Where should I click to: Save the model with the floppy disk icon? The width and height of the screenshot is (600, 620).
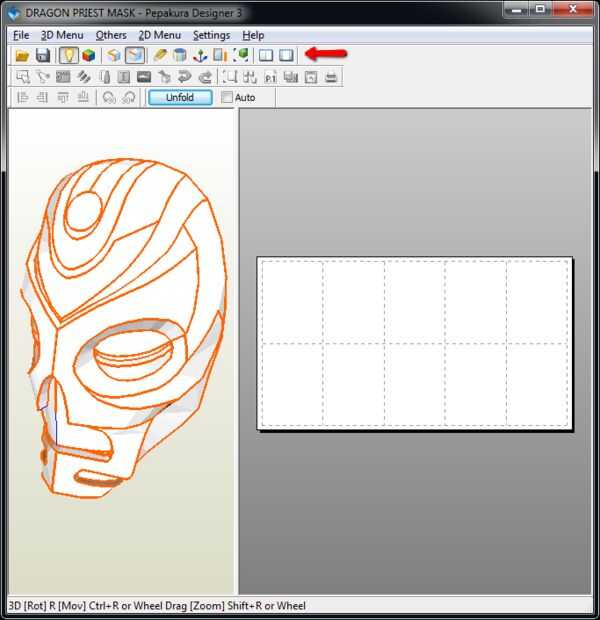(43, 55)
